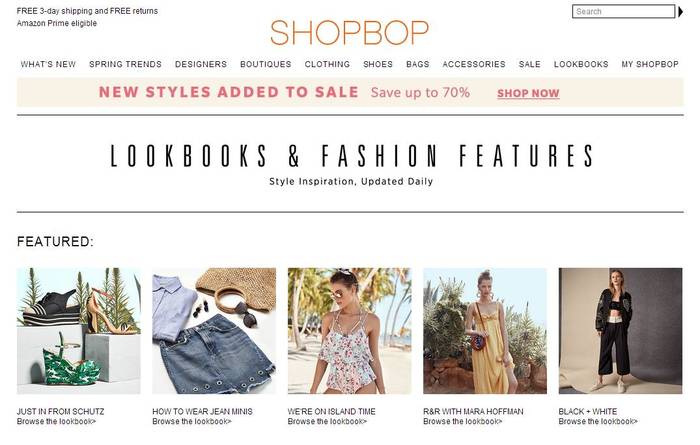
Task: Open the SHOES category
Action: (378, 64)
